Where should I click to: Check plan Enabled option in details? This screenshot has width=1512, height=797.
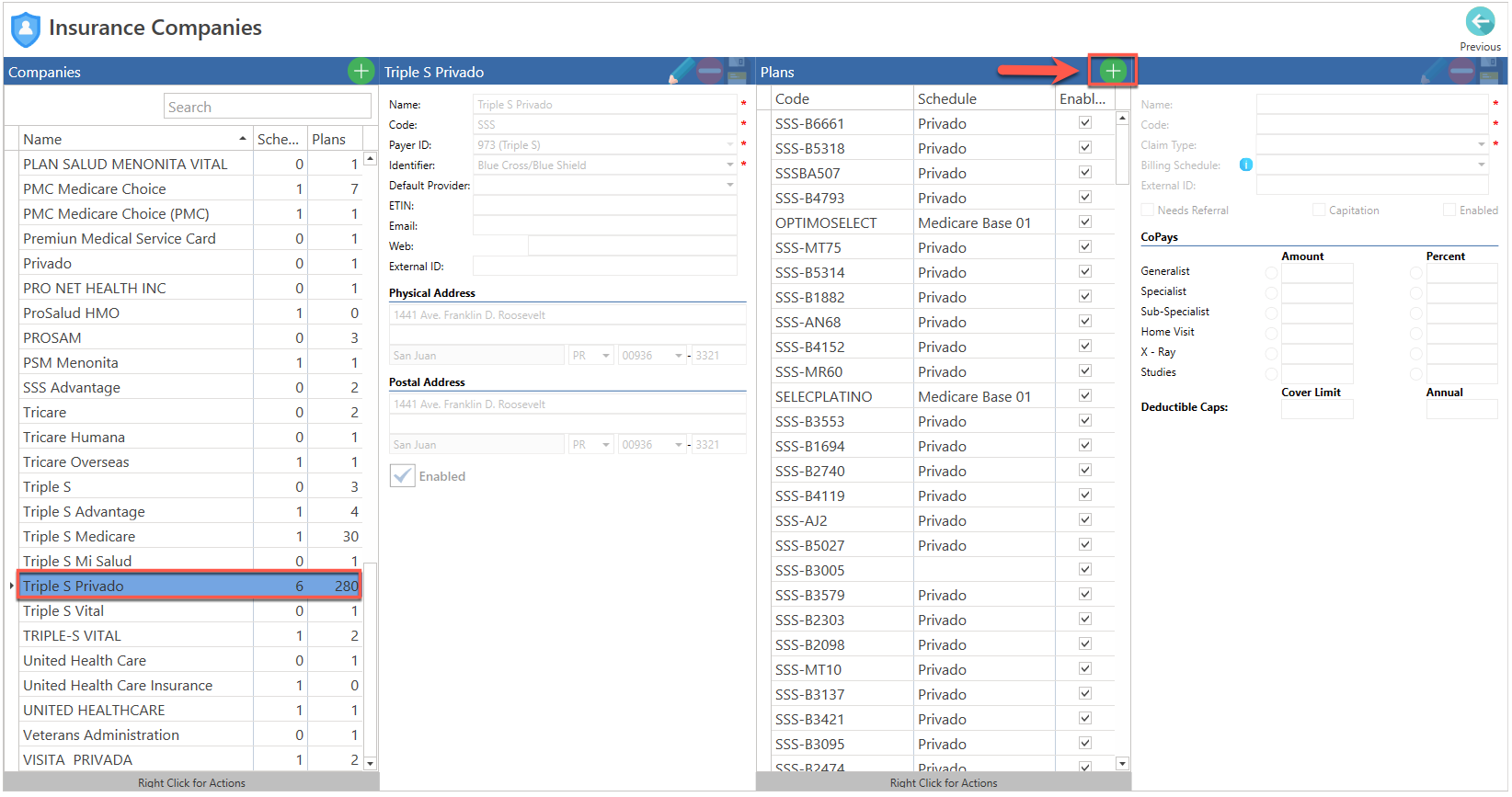(x=1449, y=211)
